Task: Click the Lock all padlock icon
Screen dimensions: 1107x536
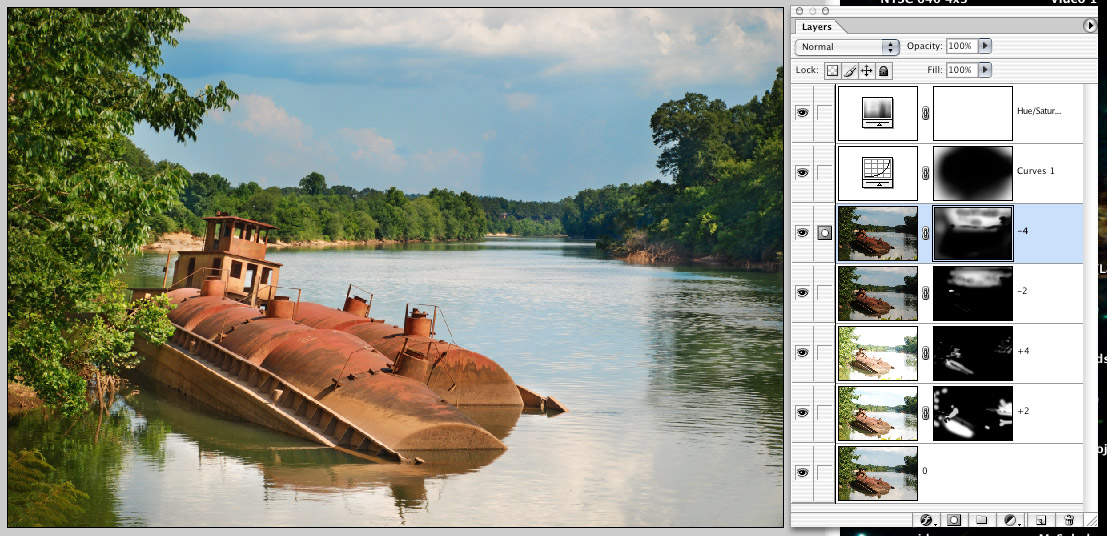Action: (884, 71)
